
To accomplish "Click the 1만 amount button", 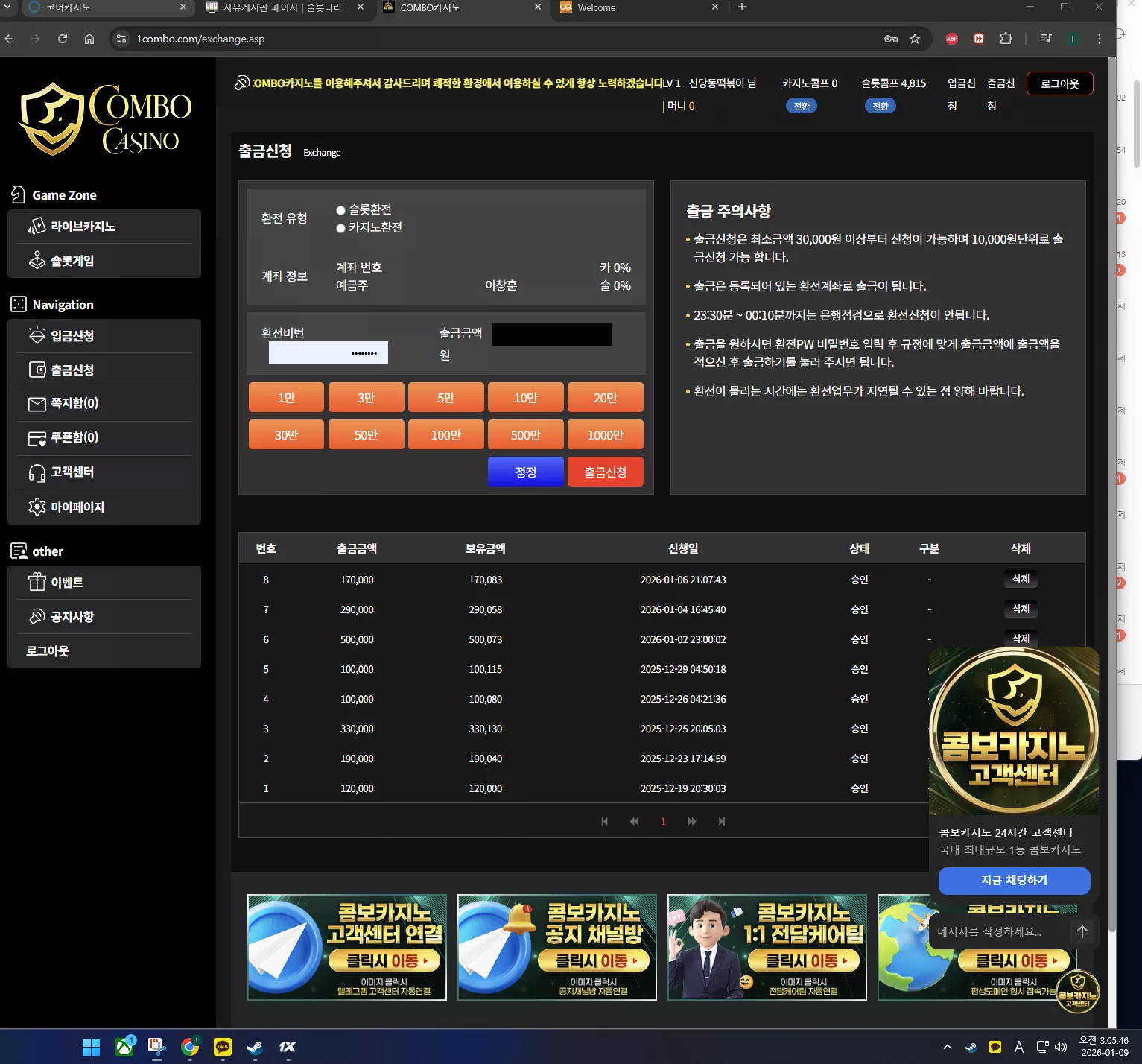I will tap(286, 398).
